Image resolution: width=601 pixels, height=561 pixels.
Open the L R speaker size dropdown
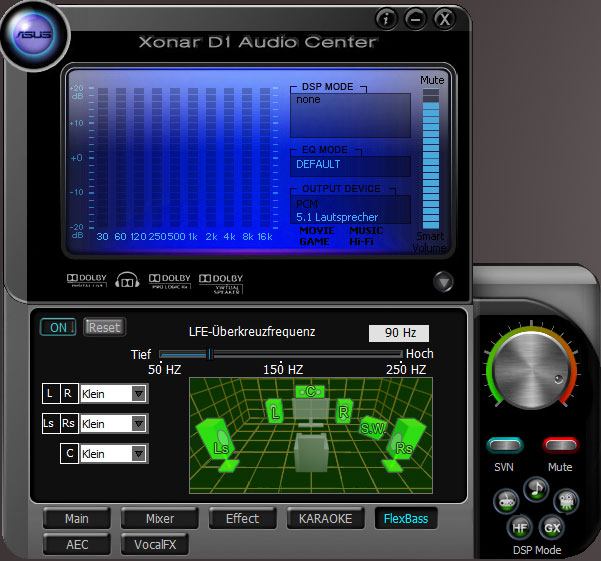click(139, 394)
